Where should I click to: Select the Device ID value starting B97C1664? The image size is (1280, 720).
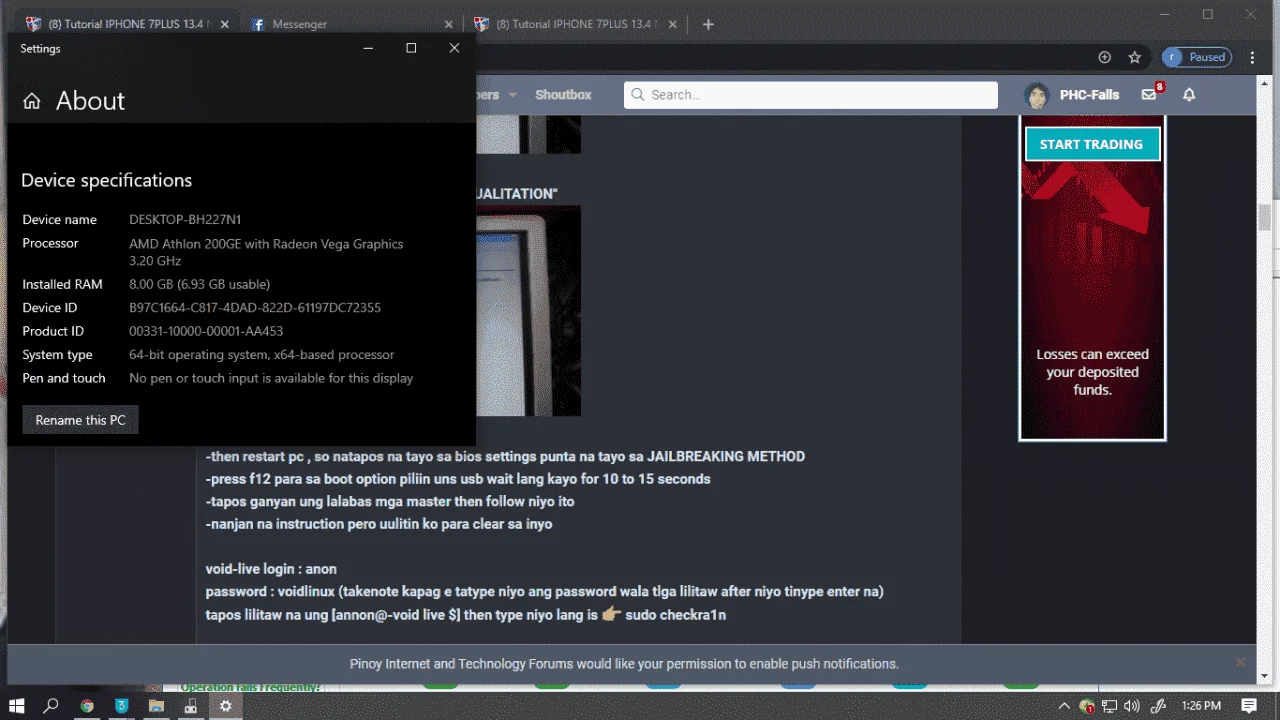255,308
